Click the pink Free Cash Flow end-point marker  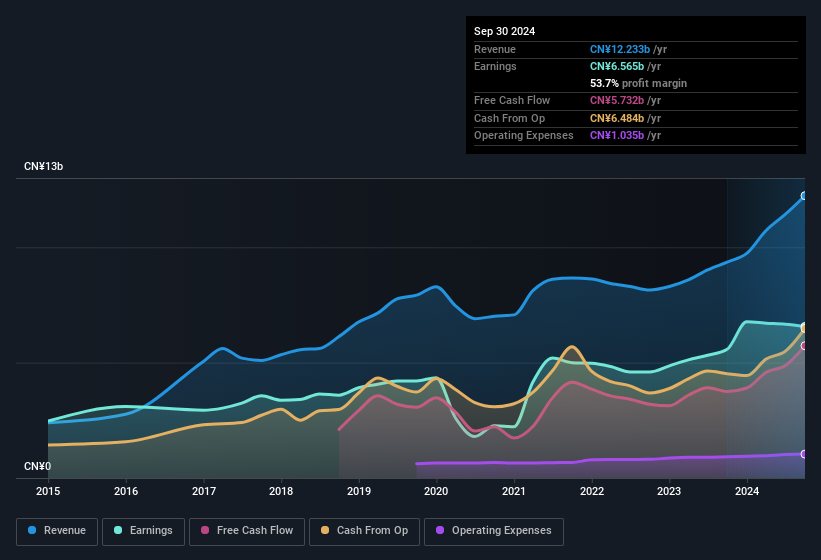804,346
